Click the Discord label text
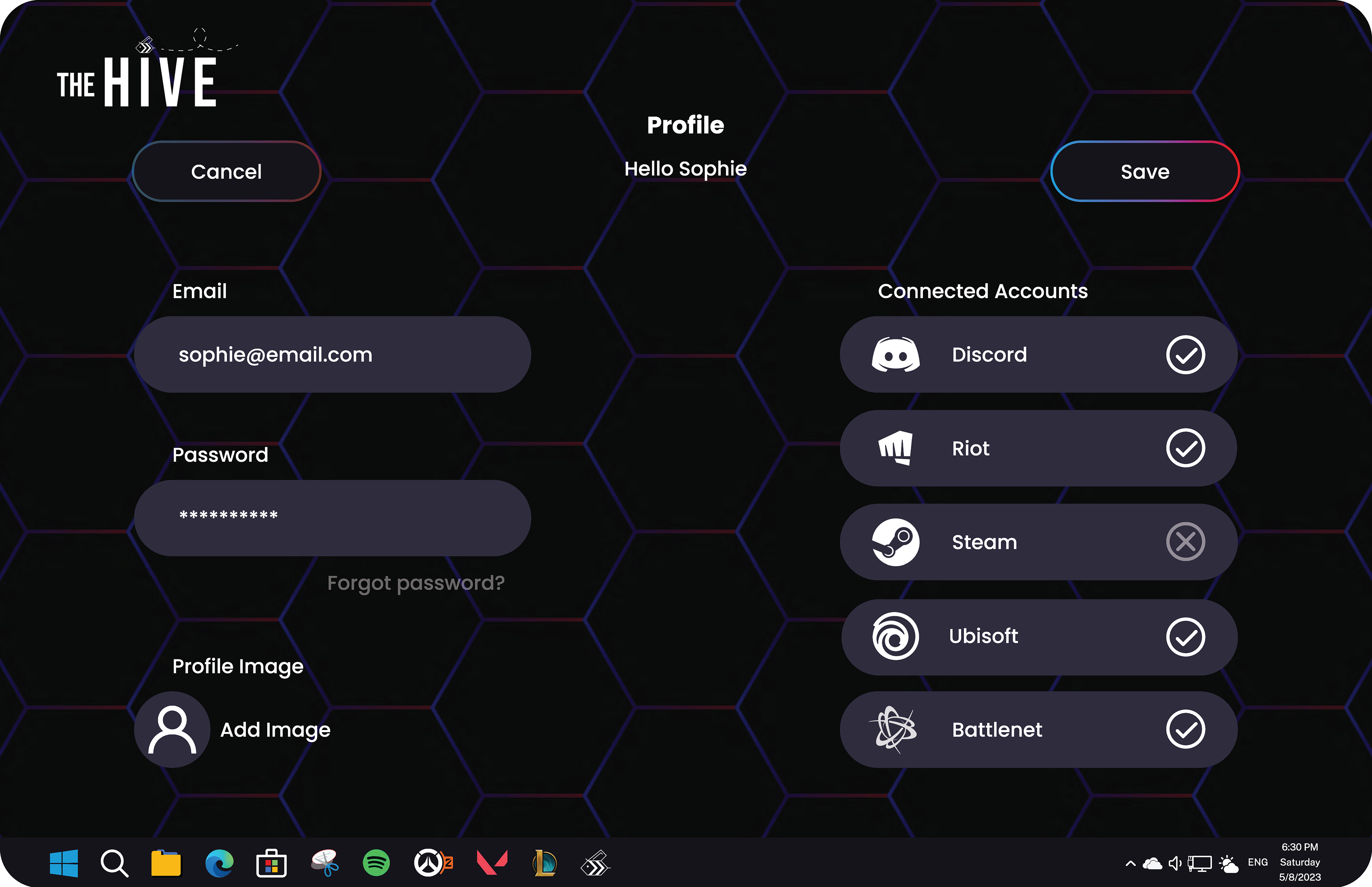The width and height of the screenshot is (1372, 887). tap(989, 355)
